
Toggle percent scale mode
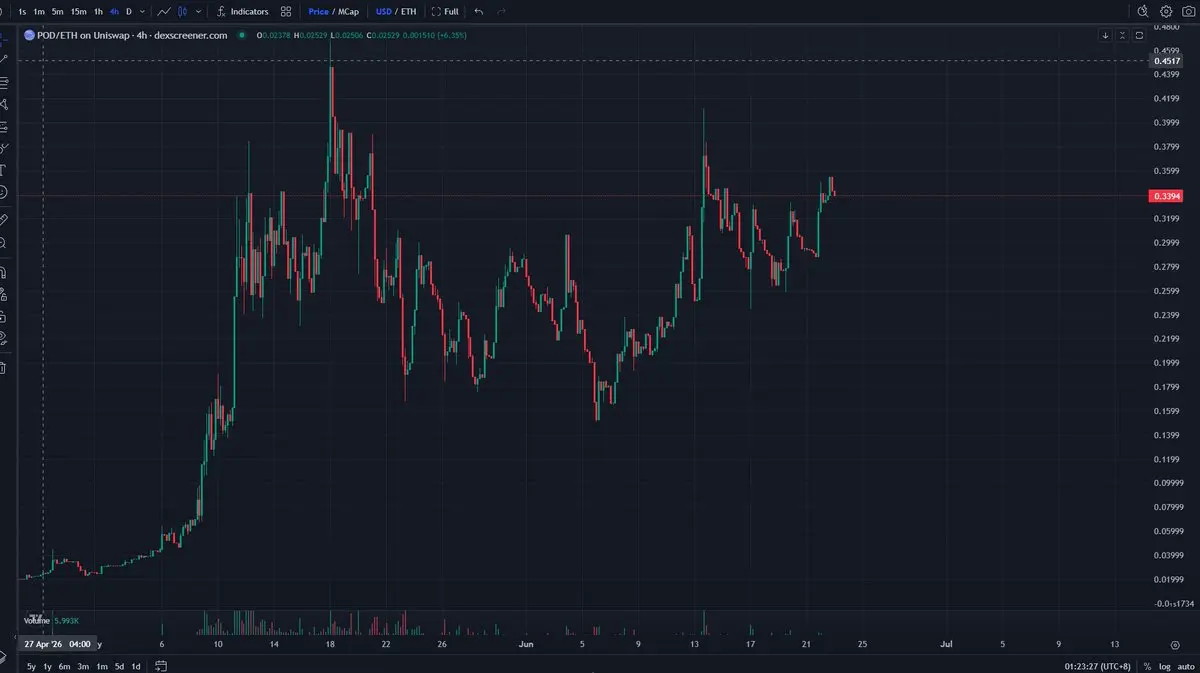pyautogui.click(x=1147, y=666)
